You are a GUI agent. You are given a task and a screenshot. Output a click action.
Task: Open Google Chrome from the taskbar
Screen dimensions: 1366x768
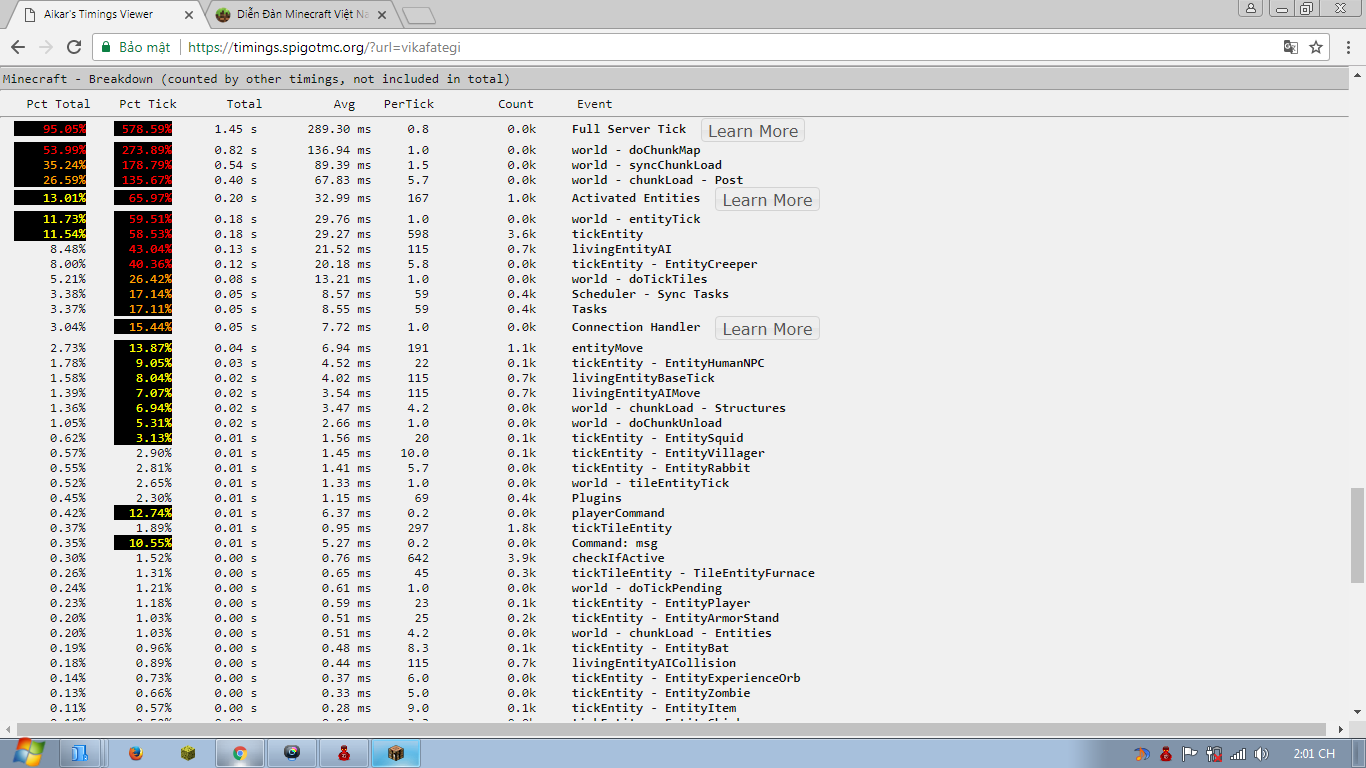point(240,753)
